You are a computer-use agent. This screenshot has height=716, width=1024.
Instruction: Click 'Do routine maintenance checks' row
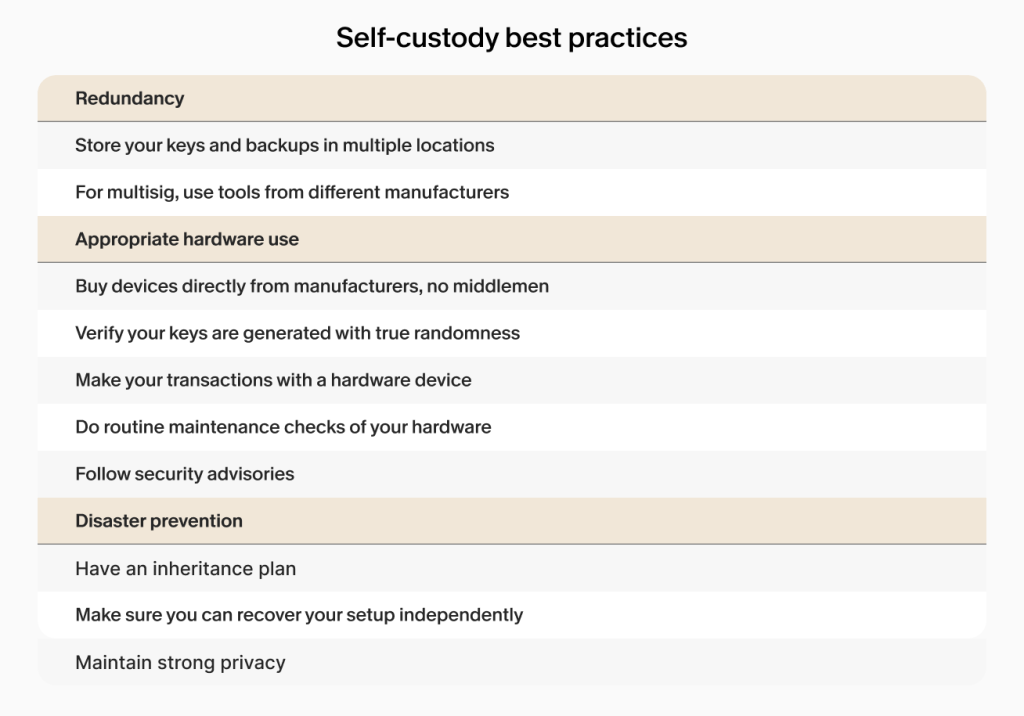pos(511,427)
